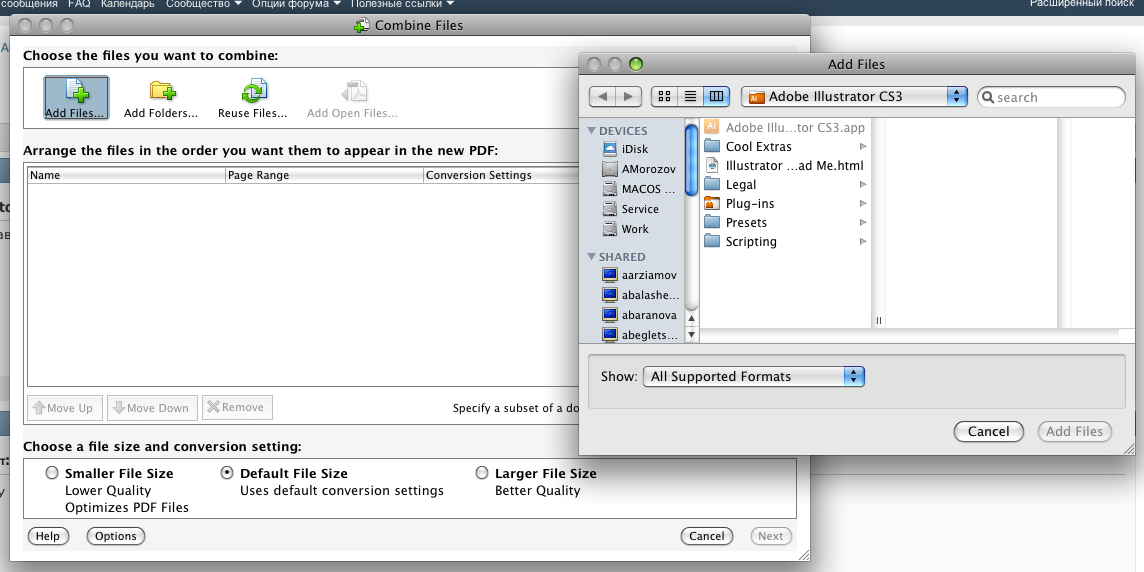Viewport: 1144px width, 572px height.
Task: Open the Полезные ссылки menu
Action: [402, 4]
